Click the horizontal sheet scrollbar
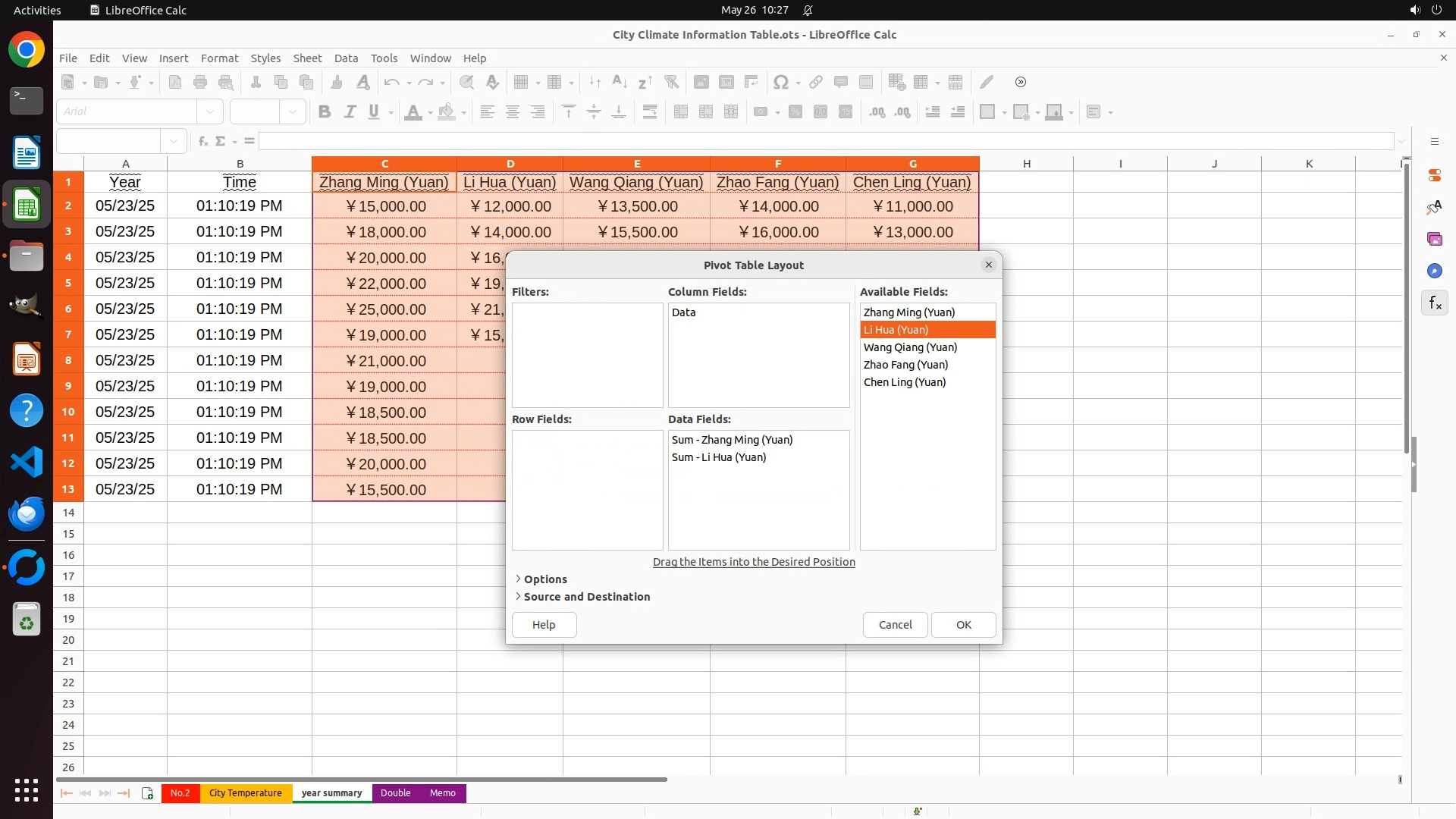The width and height of the screenshot is (1456, 819). tap(362, 780)
